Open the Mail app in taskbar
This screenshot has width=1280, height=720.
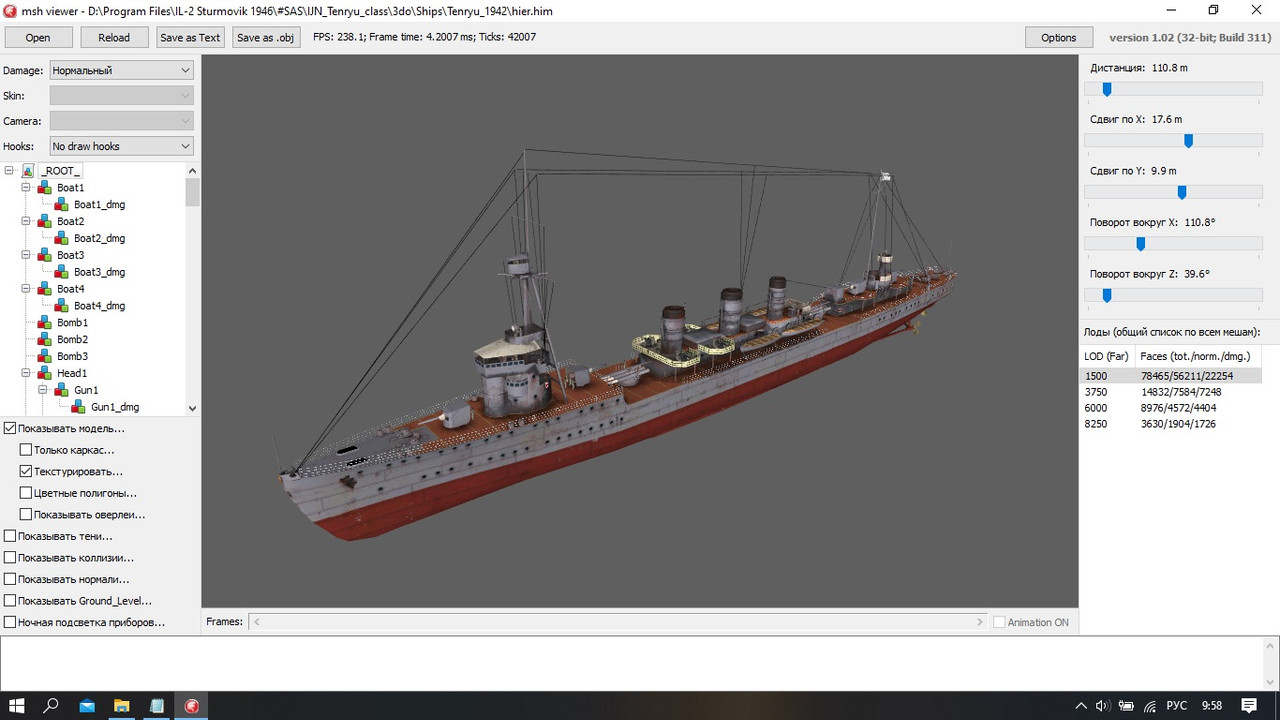(87, 705)
